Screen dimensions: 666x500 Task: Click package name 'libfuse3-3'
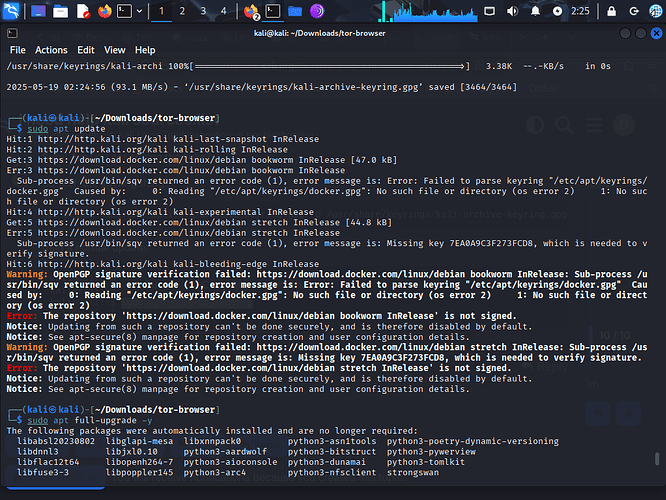(43, 472)
